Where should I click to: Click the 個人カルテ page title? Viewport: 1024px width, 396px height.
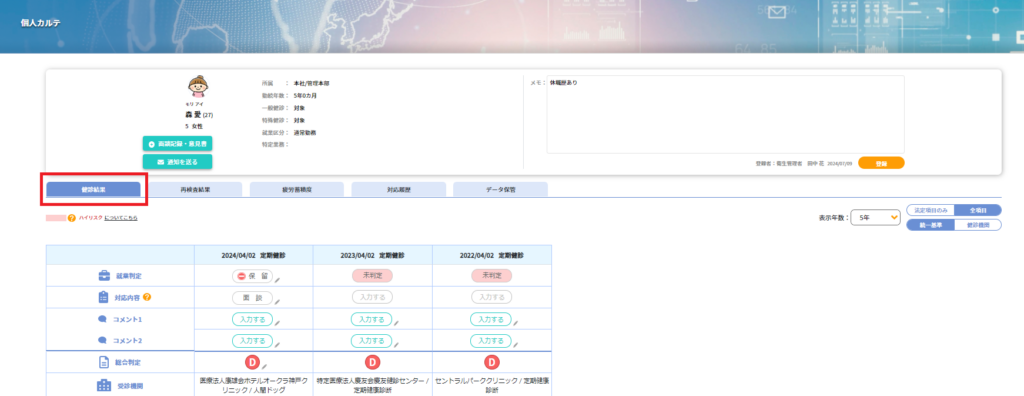pos(41,23)
